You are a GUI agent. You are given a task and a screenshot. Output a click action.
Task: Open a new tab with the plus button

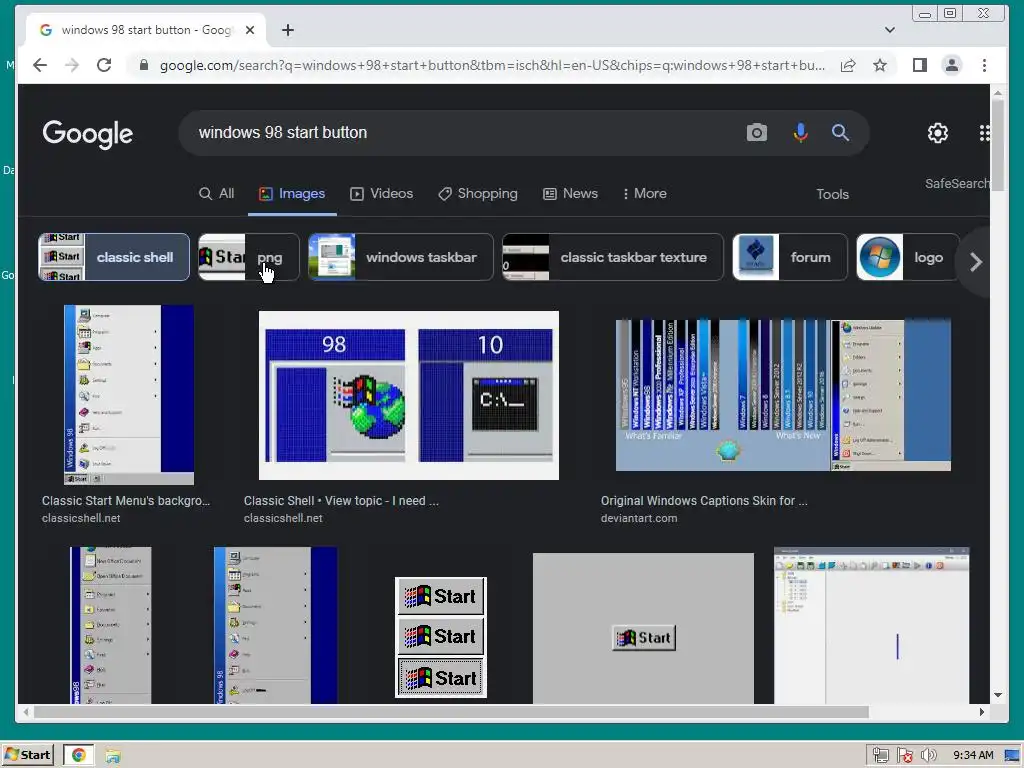(x=287, y=30)
